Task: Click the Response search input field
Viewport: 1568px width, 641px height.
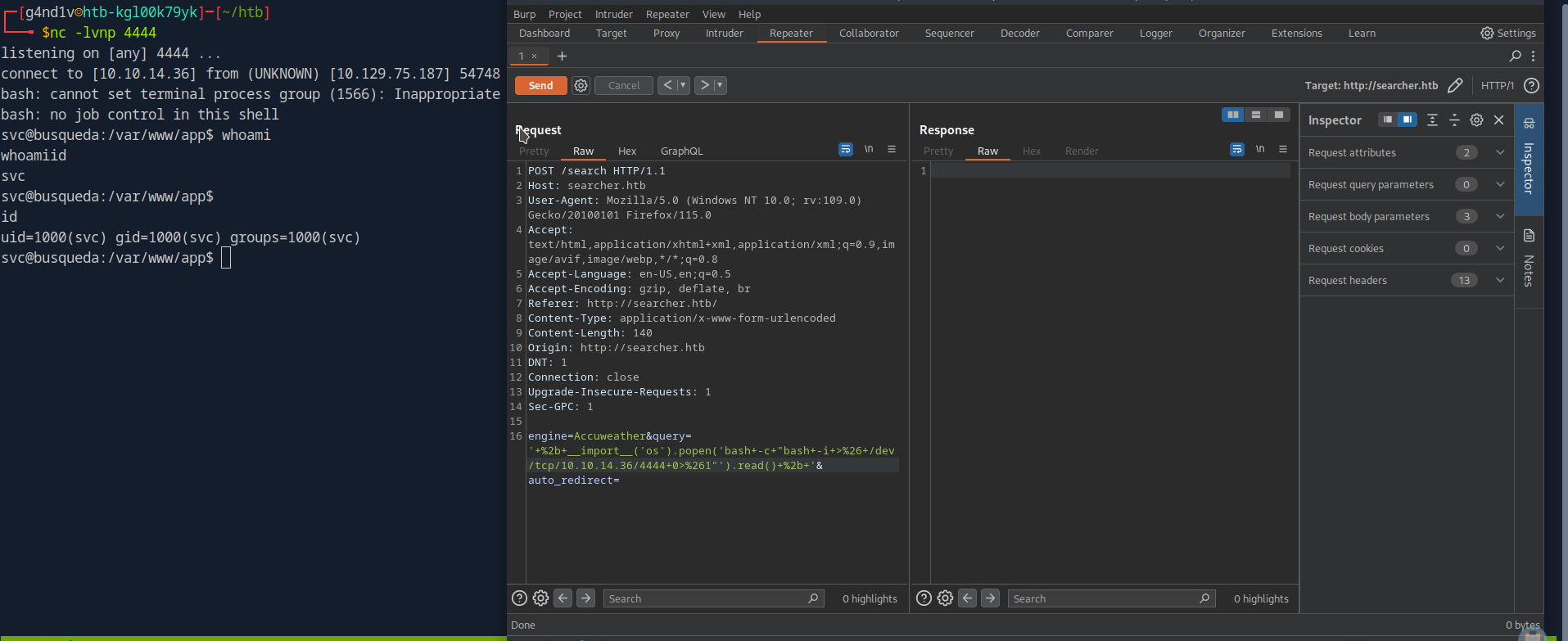Action: (1110, 598)
